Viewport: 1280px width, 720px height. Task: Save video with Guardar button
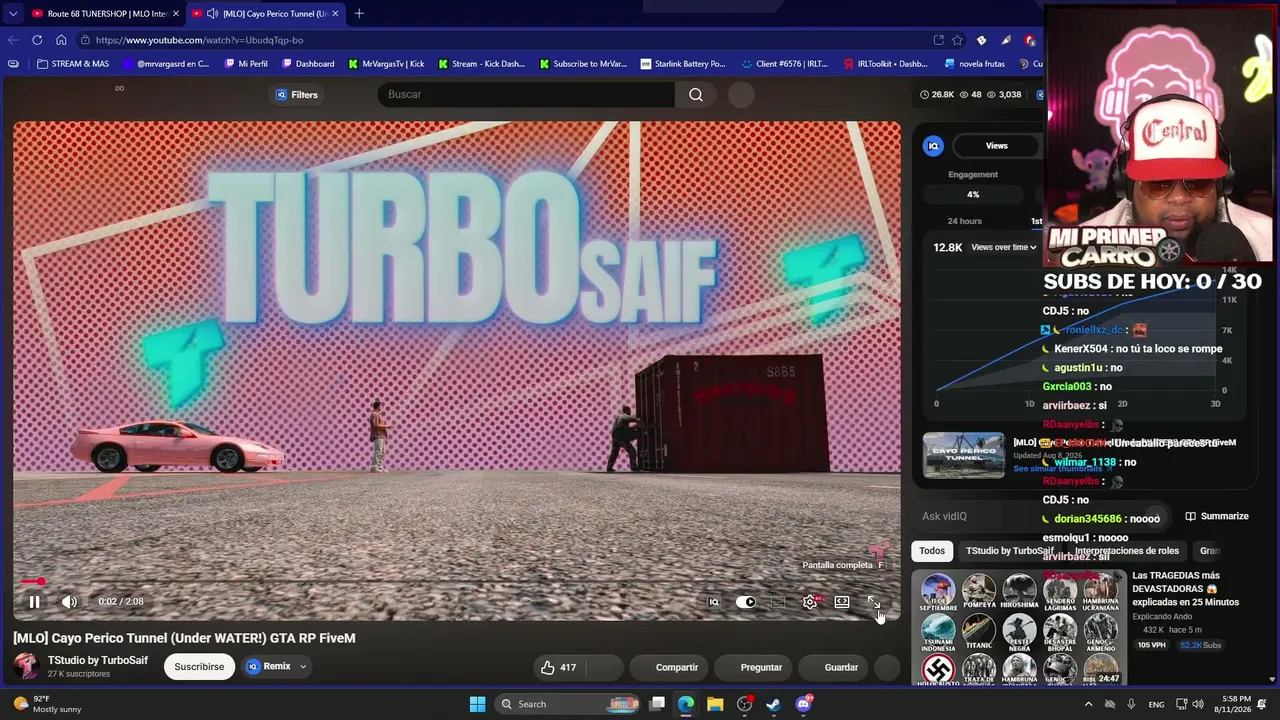pyautogui.click(x=841, y=667)
